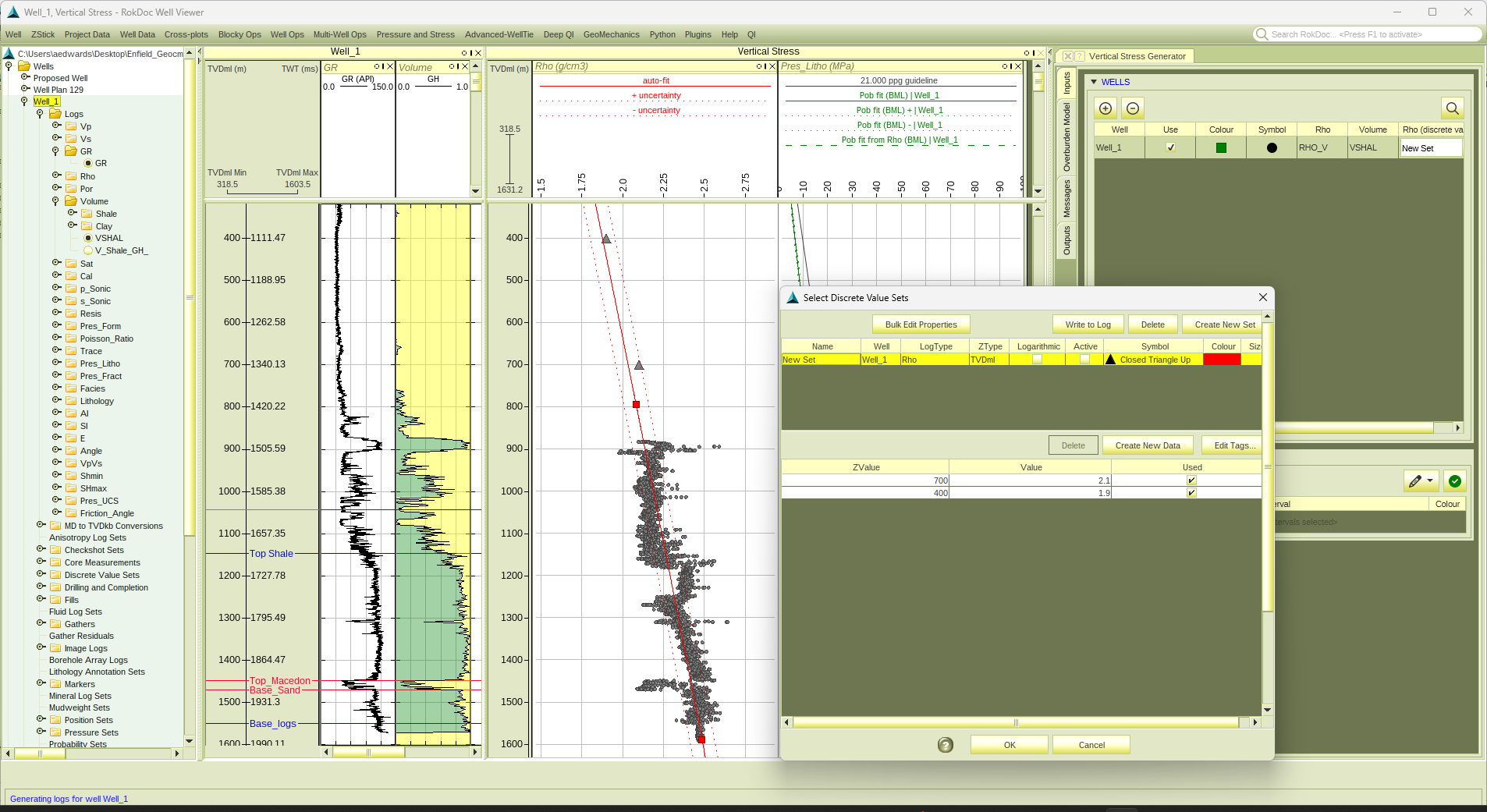Close the Volume track with its X
The image size is (1487, 812).
pyautogui.click(x=465, y=67)
